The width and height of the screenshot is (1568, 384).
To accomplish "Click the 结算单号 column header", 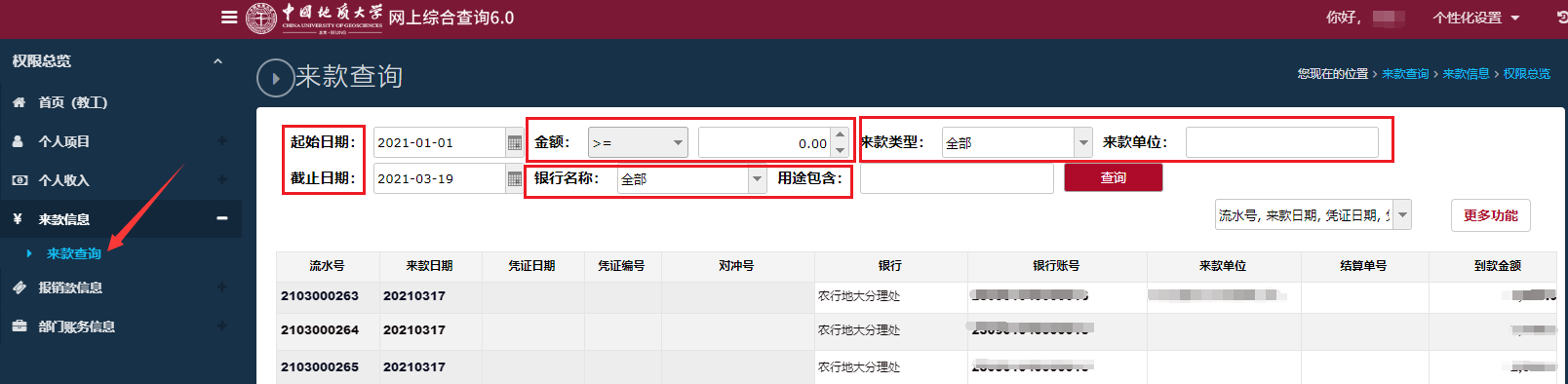I will pos(1364,266).
